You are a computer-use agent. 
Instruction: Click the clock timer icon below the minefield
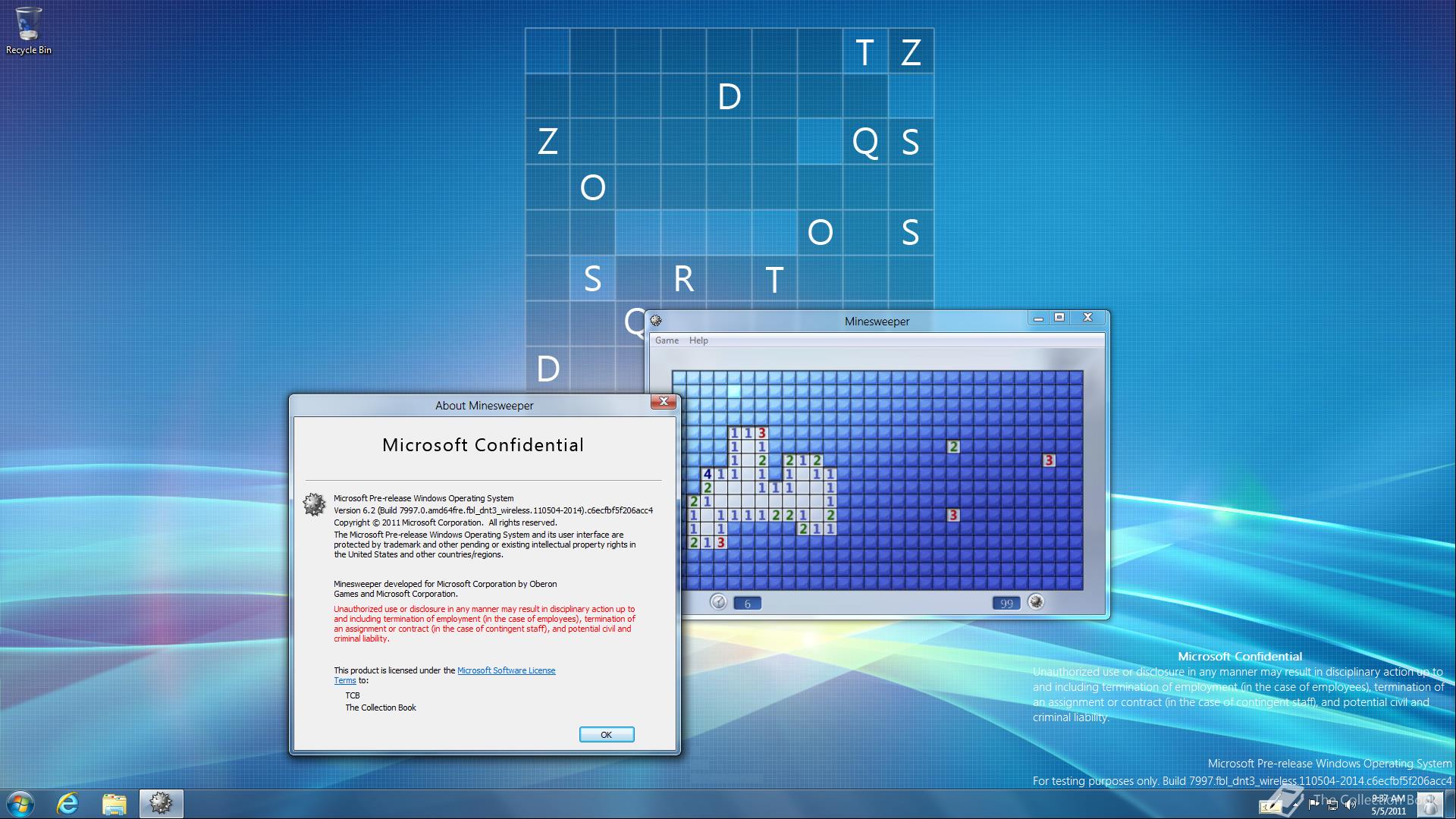tap(718, 602)
